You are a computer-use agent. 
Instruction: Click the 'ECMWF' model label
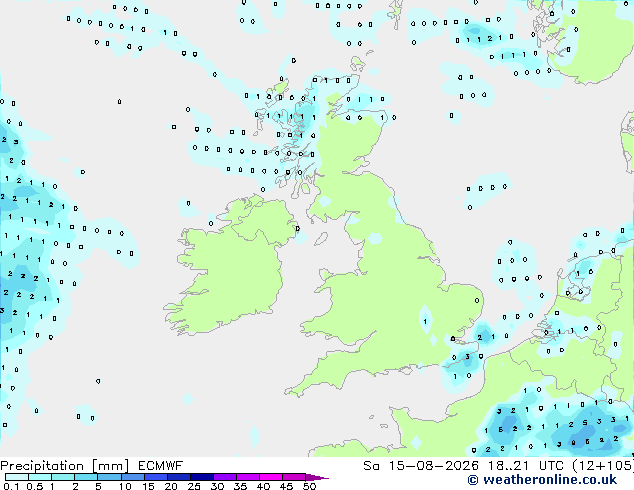pos(160,466)
